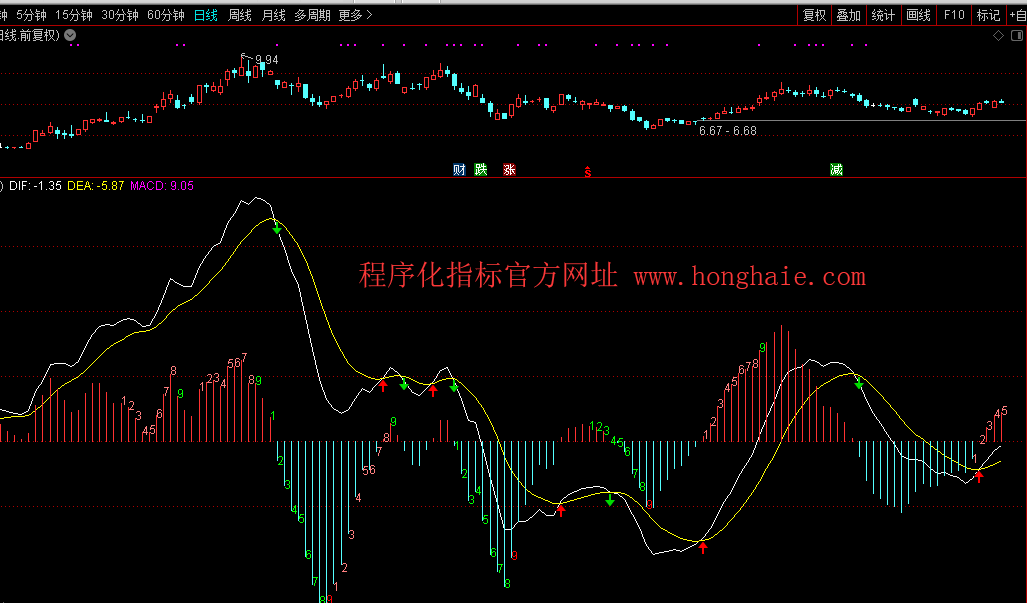Toggle the side panel layout icon
The width and height of the screenshot is (1027, 603).
coord(1015,36)
